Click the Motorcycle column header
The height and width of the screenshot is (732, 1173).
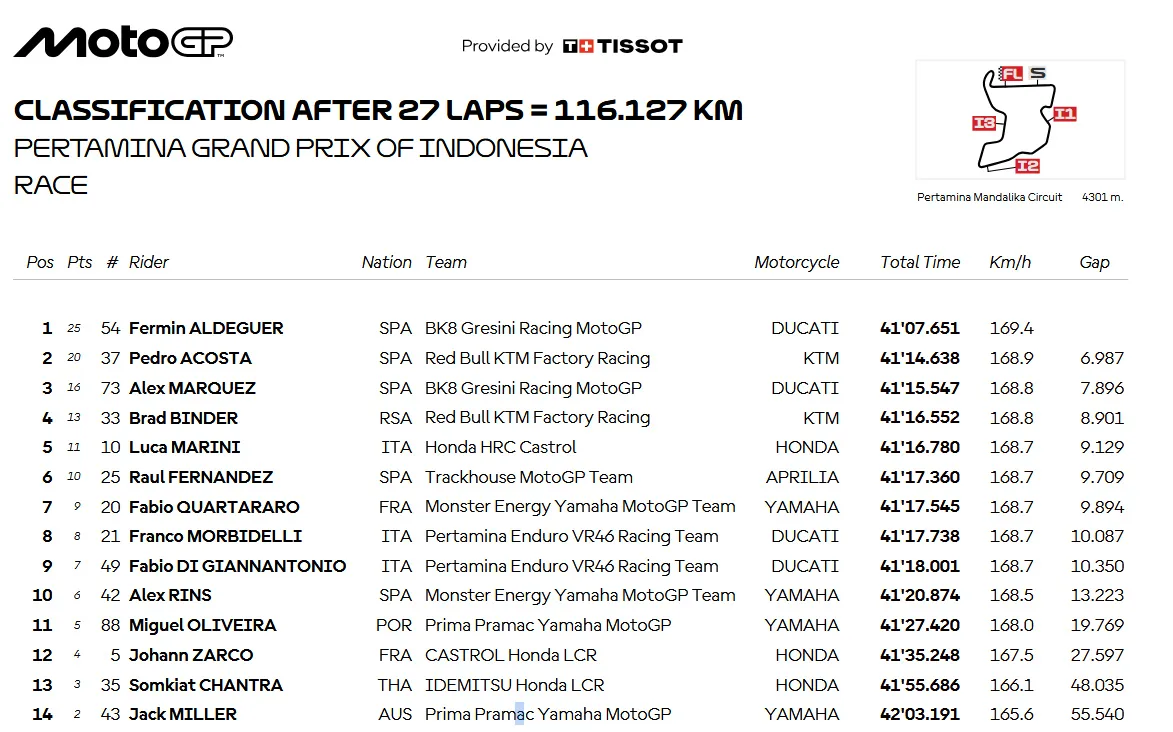coord(797,262)
